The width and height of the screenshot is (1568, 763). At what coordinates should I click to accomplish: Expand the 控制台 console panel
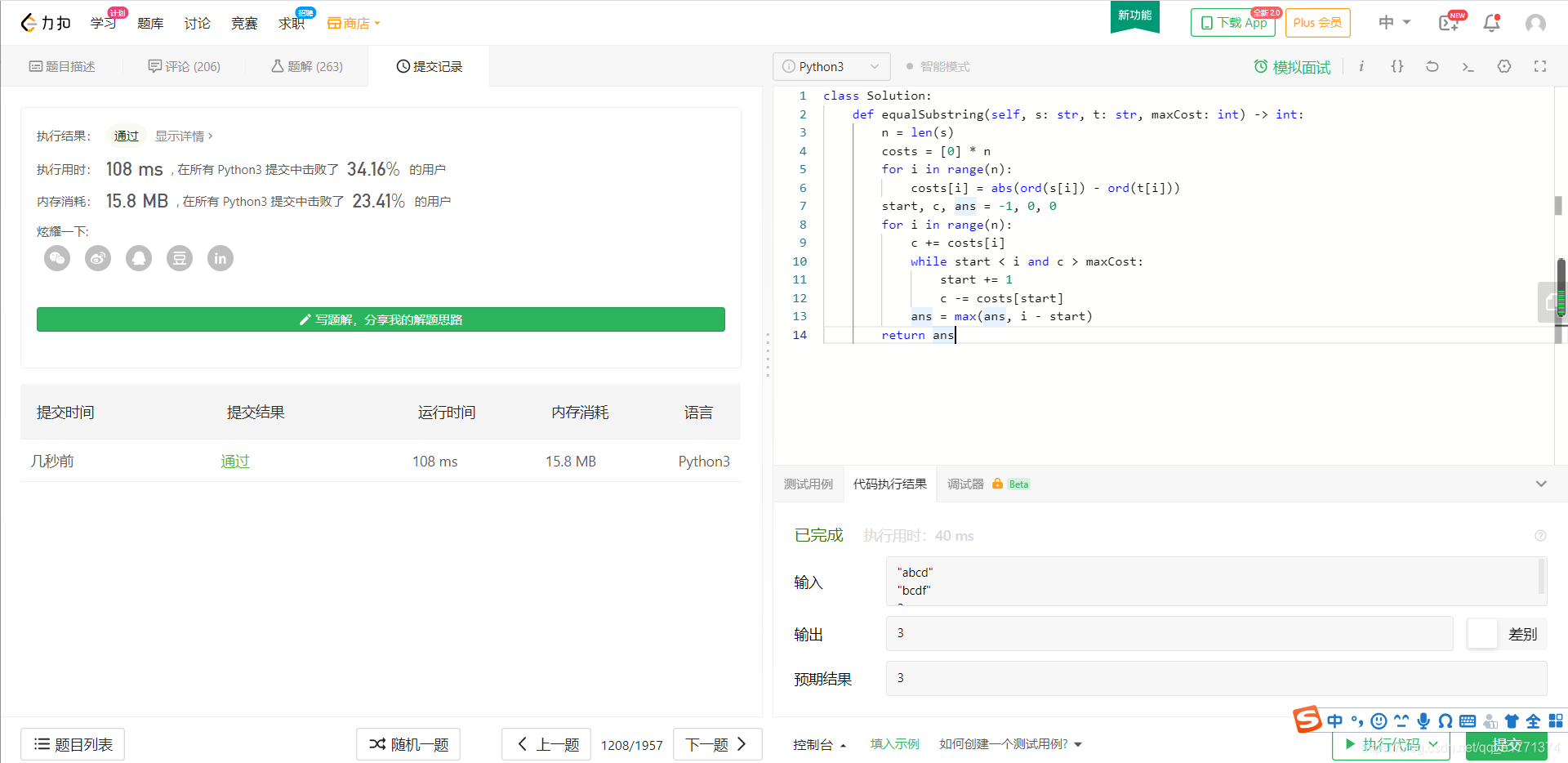tap(819, 744)
